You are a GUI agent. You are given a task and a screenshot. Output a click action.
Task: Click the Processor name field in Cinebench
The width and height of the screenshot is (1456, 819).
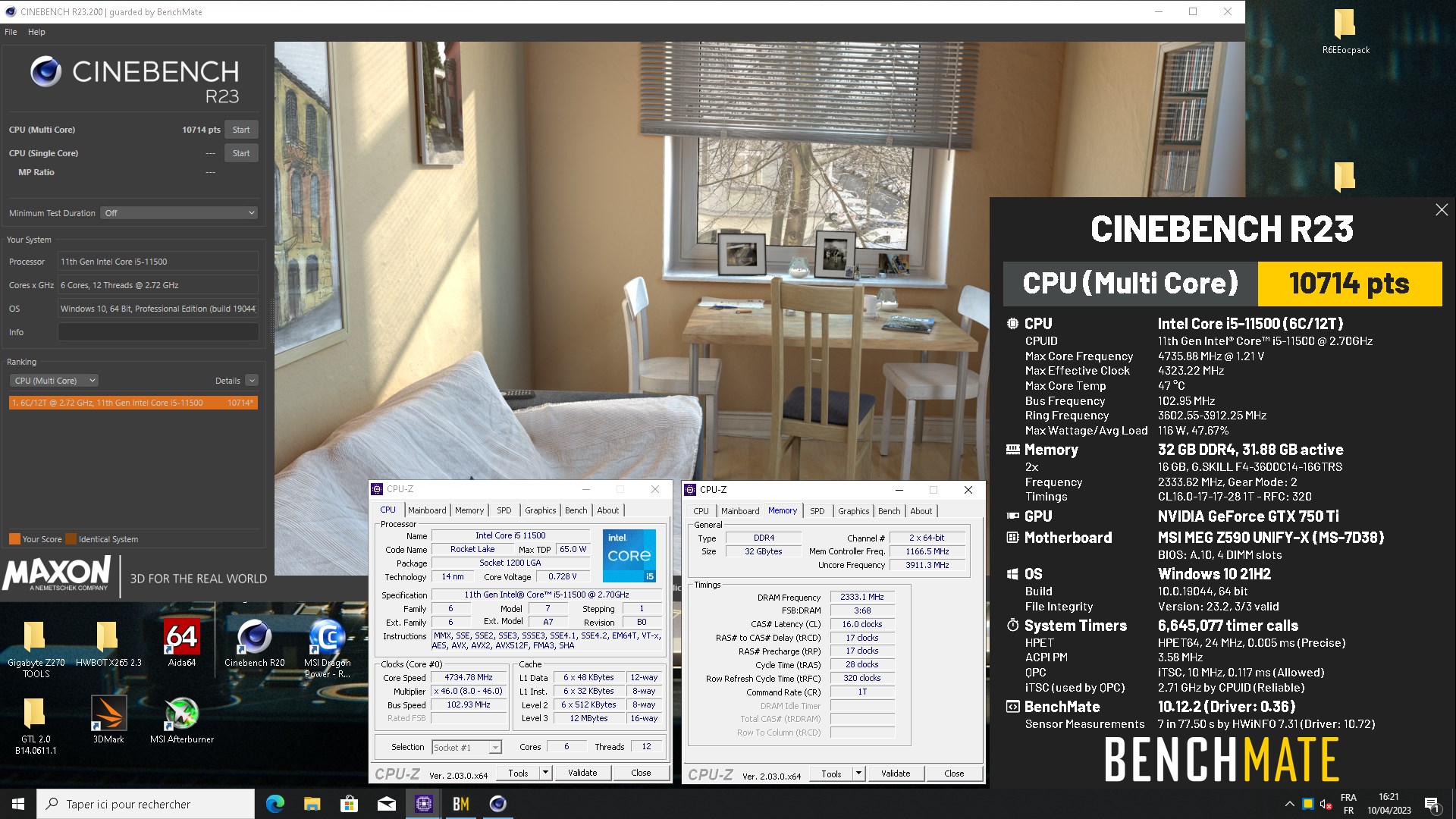tap(158, 262)
